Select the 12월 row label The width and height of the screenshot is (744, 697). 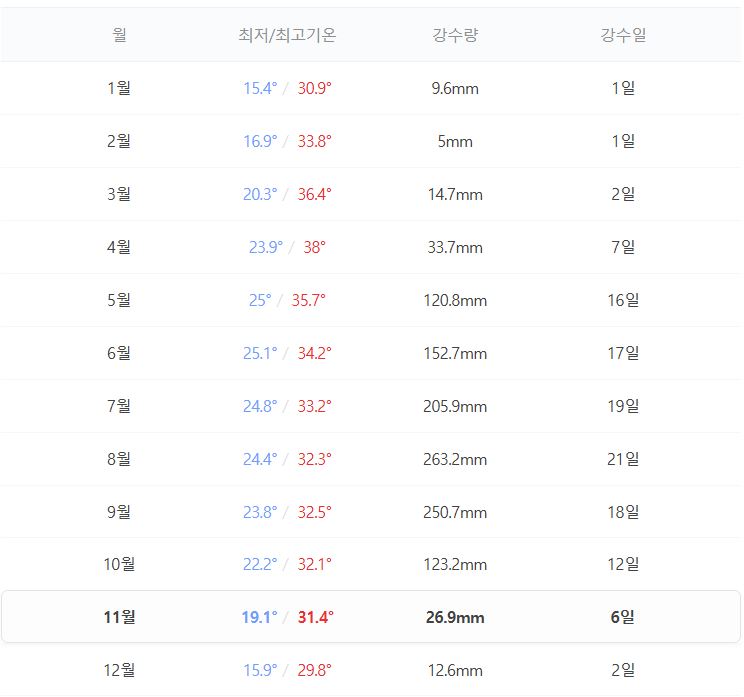(119, 670)
